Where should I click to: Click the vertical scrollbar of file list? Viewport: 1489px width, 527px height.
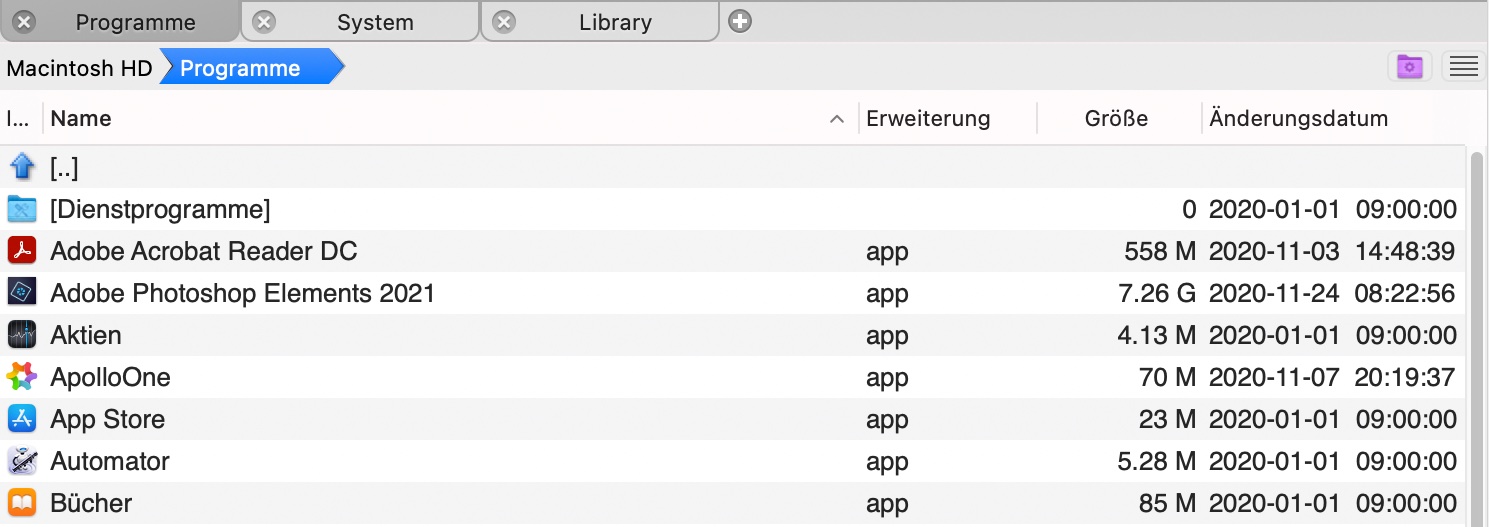pos(1476,330)
